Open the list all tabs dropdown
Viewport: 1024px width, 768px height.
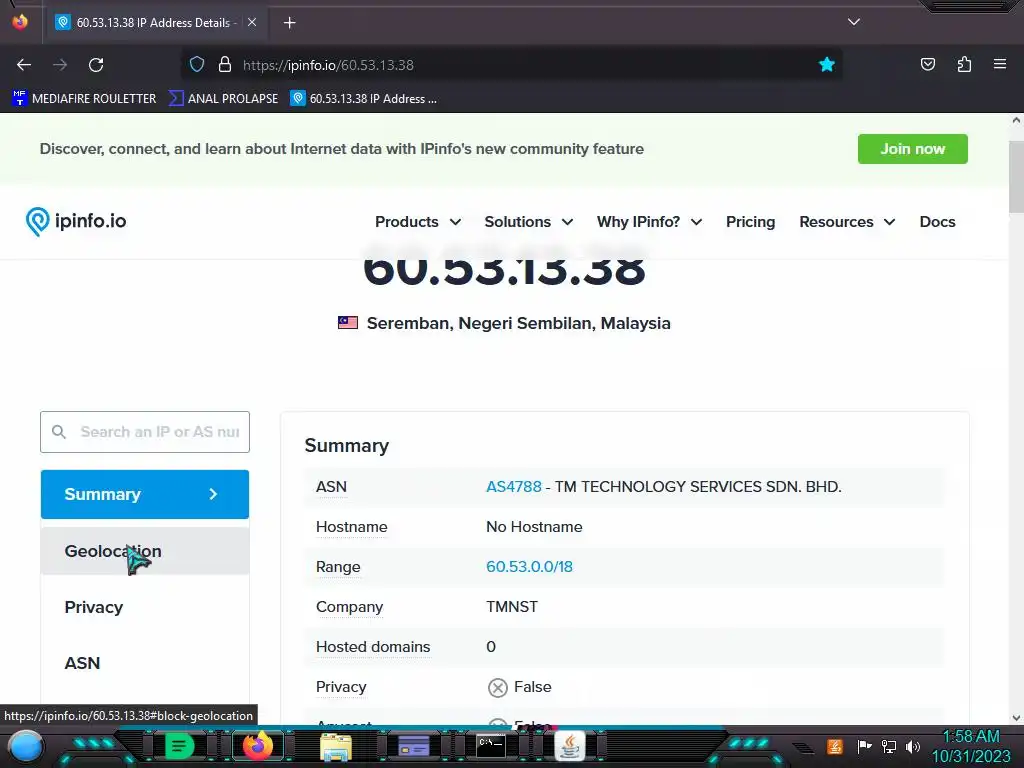(854, 22)
